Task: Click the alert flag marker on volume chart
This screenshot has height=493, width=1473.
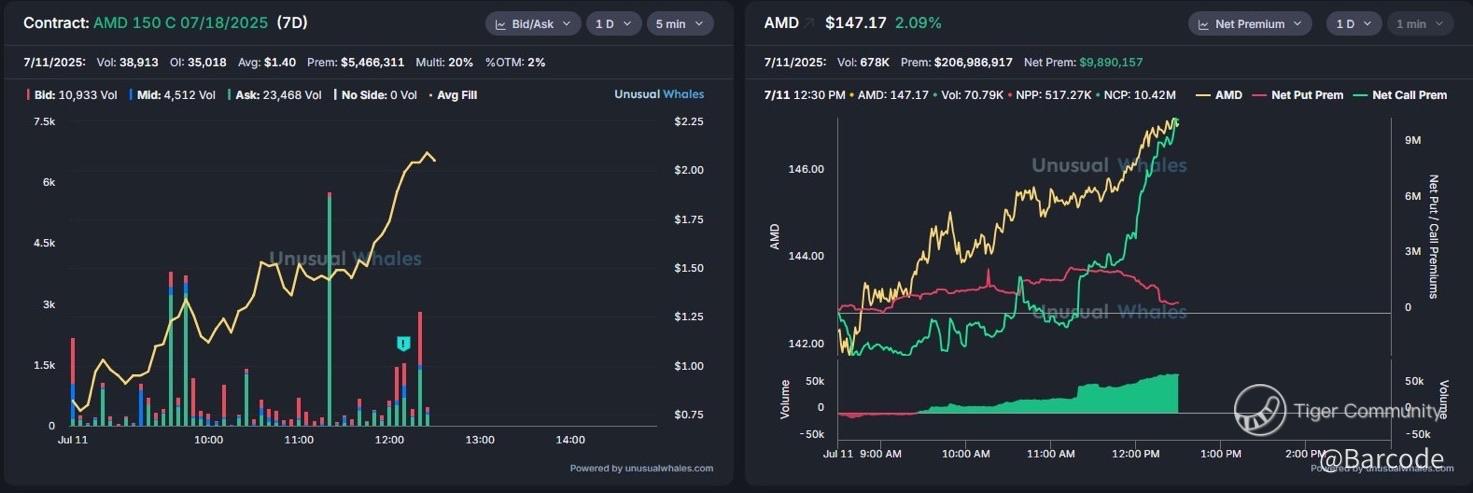Action: (403, 344)
